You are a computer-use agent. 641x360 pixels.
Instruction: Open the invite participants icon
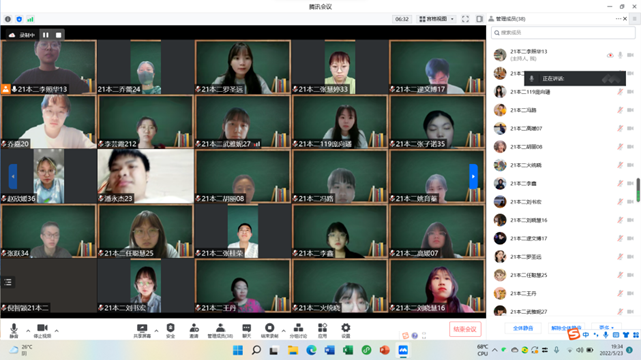click(x=194, y=330)
